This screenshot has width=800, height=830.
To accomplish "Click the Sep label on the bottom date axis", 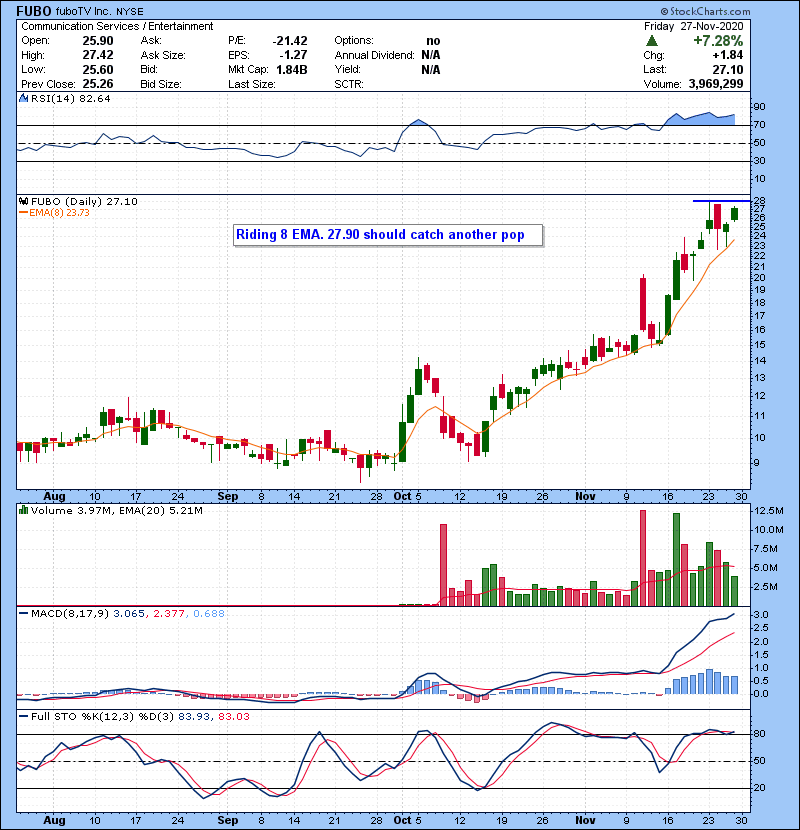I will (x=228, y=820).
